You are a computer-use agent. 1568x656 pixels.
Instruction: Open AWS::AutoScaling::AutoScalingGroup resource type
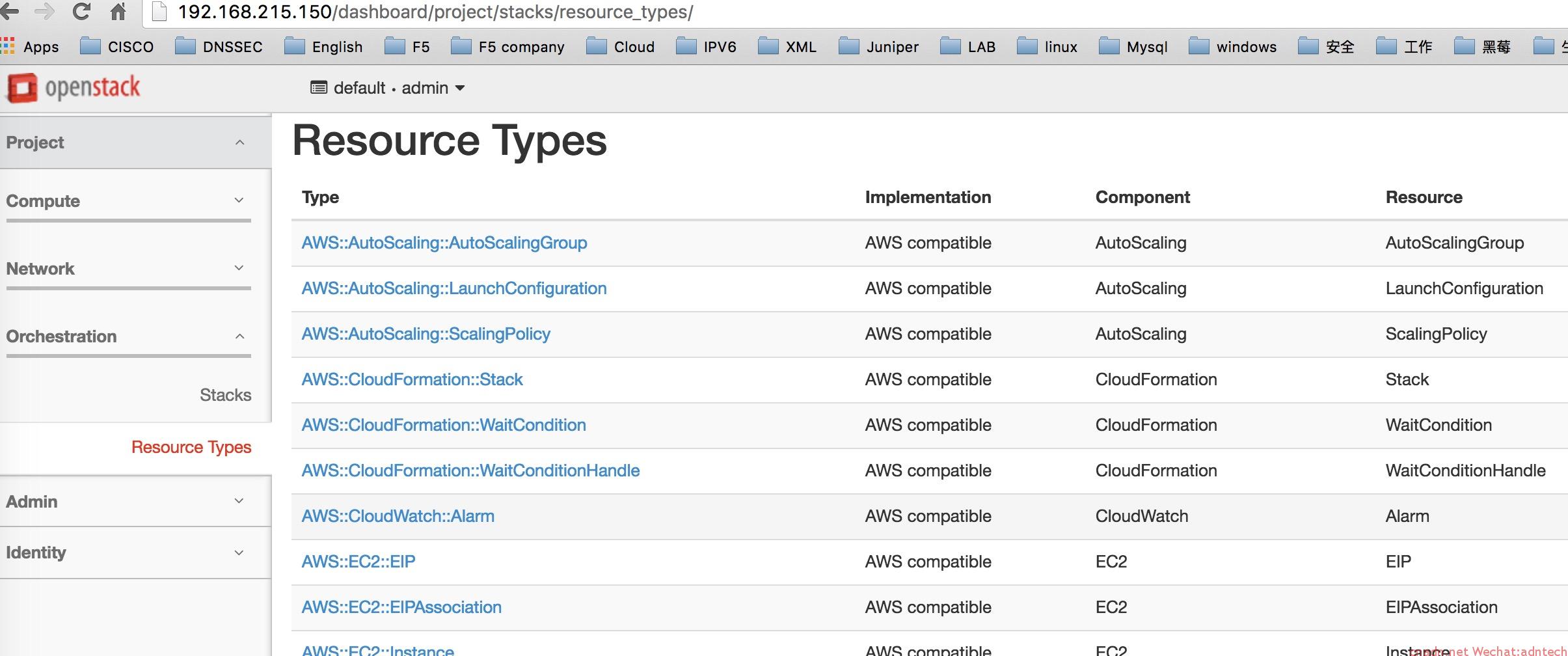click(444, 243)
